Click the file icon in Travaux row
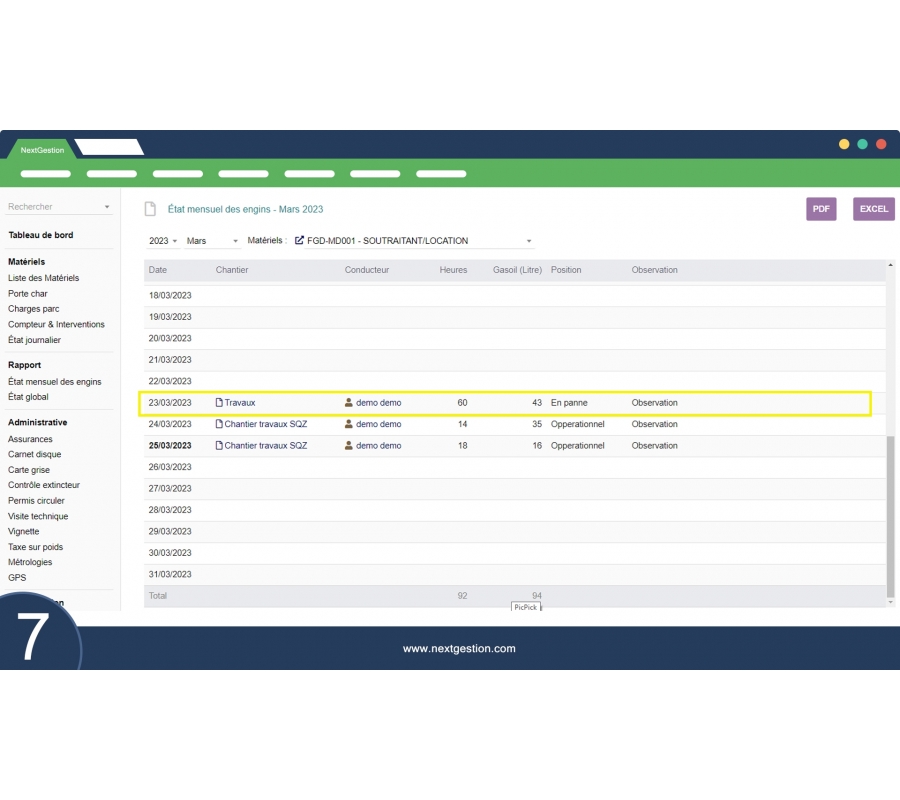 (219, 403)
